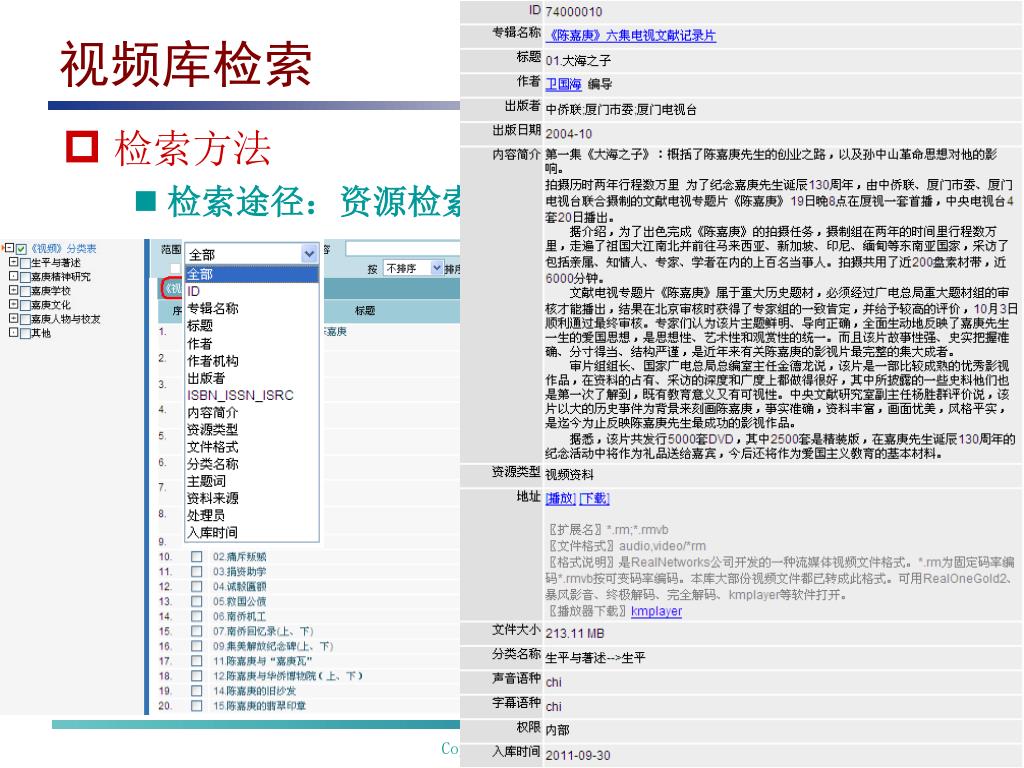Image resolution: width=1024 pixels, height=768 pixels.
Task: Click the 标题 column header
Action: click(365, 311)
